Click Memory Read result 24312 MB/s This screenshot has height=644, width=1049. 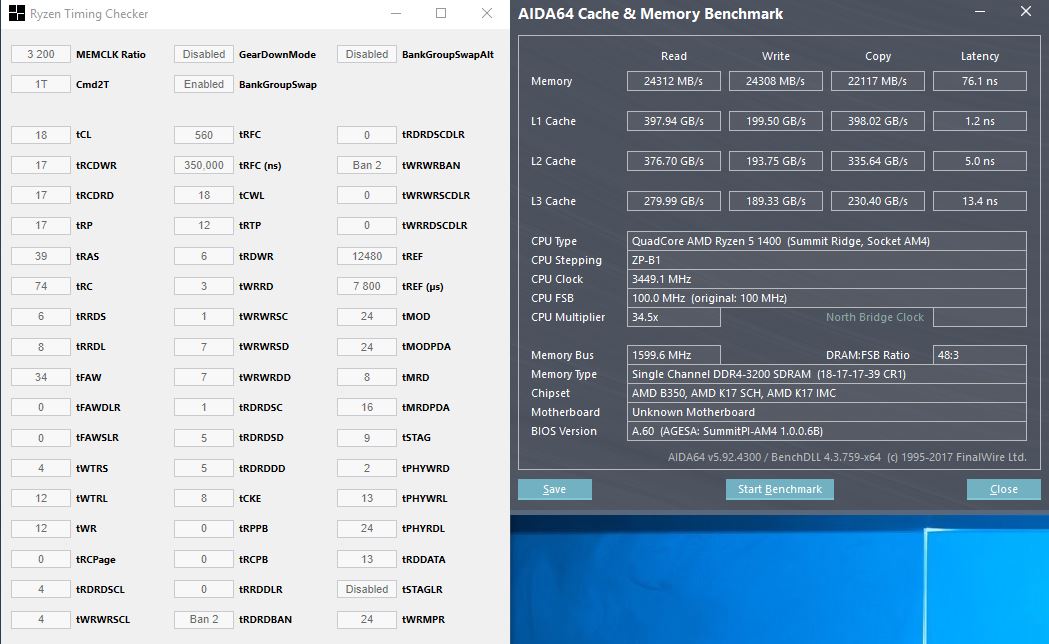(674, 81)
